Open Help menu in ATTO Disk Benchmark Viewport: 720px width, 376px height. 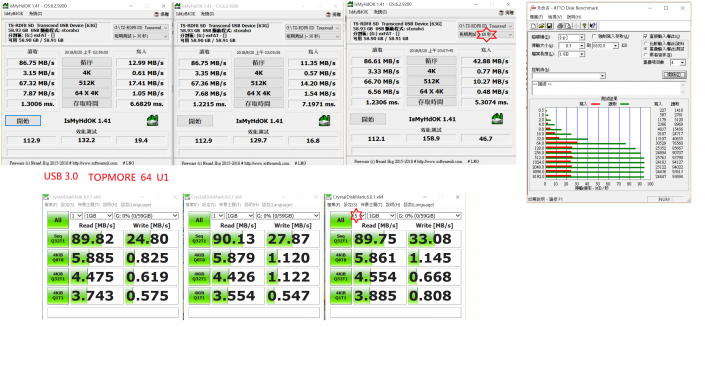tap(574, 17)
